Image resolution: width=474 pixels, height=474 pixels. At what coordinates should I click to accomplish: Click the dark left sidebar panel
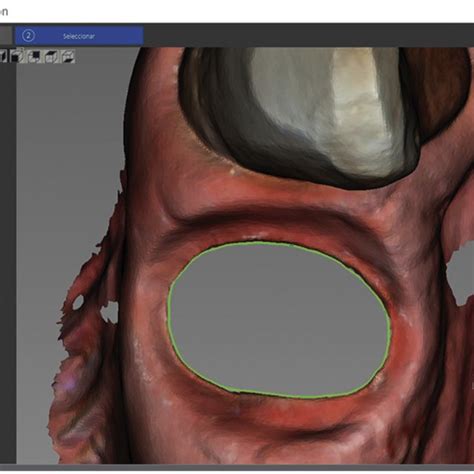tap(8, 260)
